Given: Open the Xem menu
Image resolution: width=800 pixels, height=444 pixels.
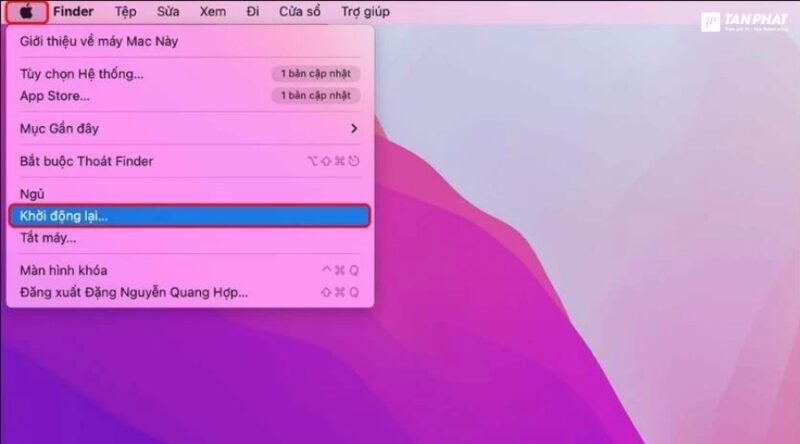Looking at the screenshot, I should (213, 12).
